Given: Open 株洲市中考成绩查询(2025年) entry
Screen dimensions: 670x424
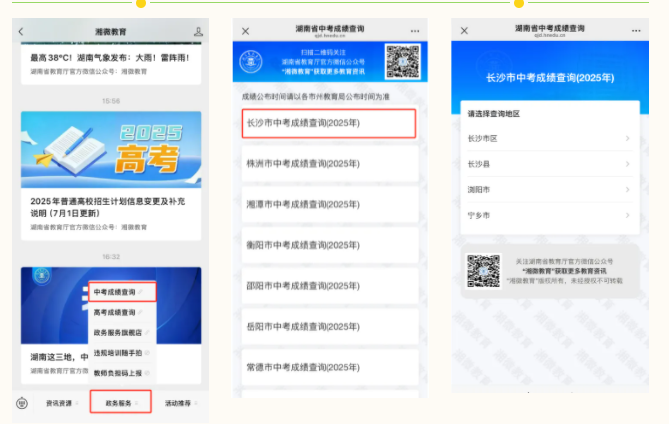Looking at the screenshot, I should pos(329,162).
